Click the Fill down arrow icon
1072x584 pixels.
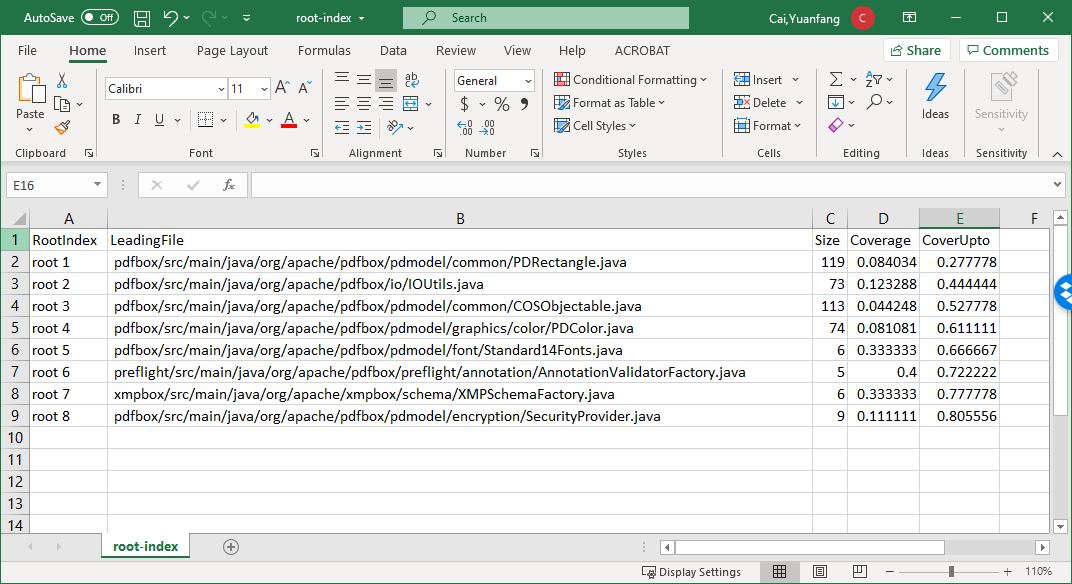click(x=835, y=103)
